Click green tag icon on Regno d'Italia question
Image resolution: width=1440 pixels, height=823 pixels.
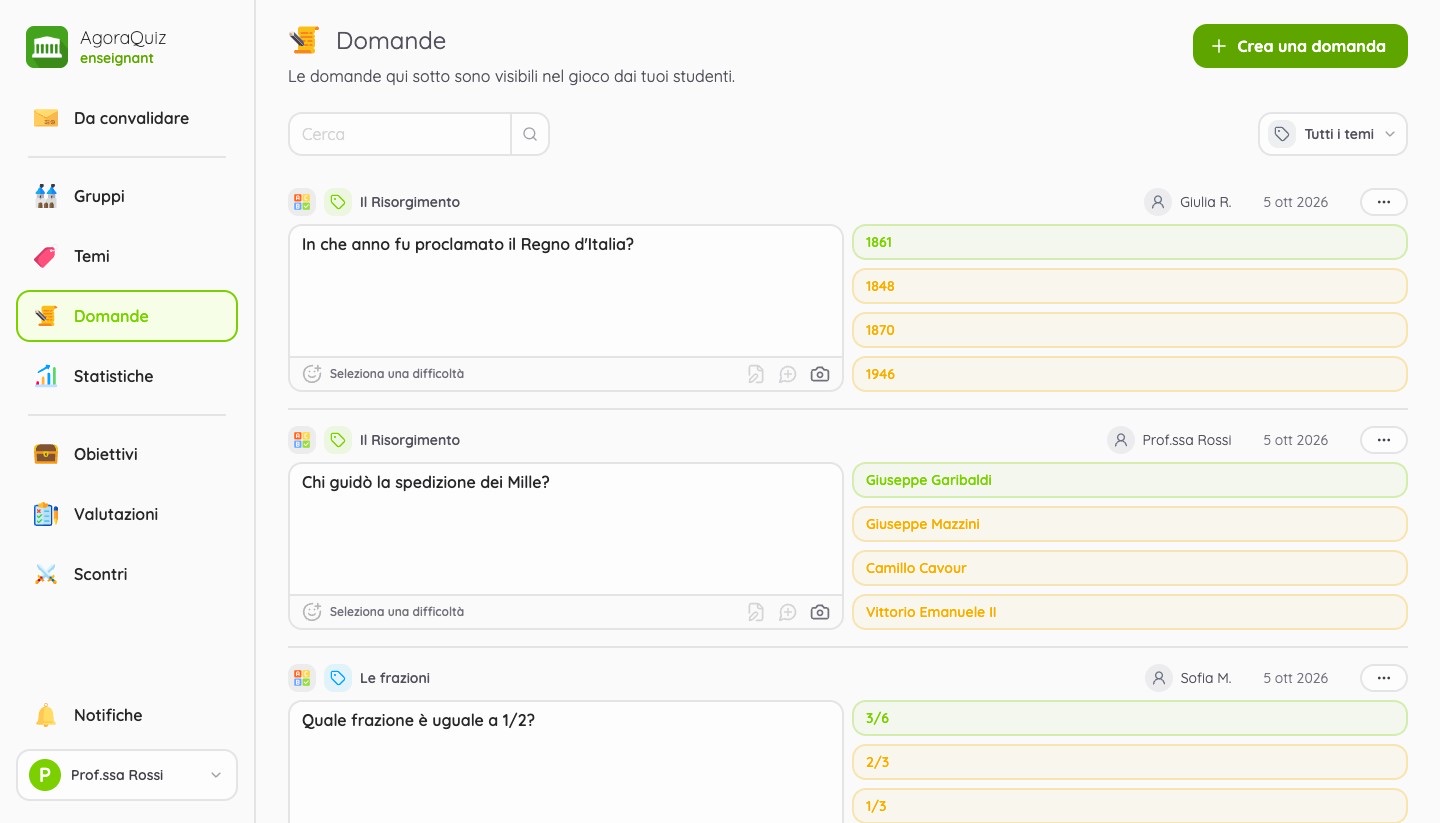pos(338,202)
